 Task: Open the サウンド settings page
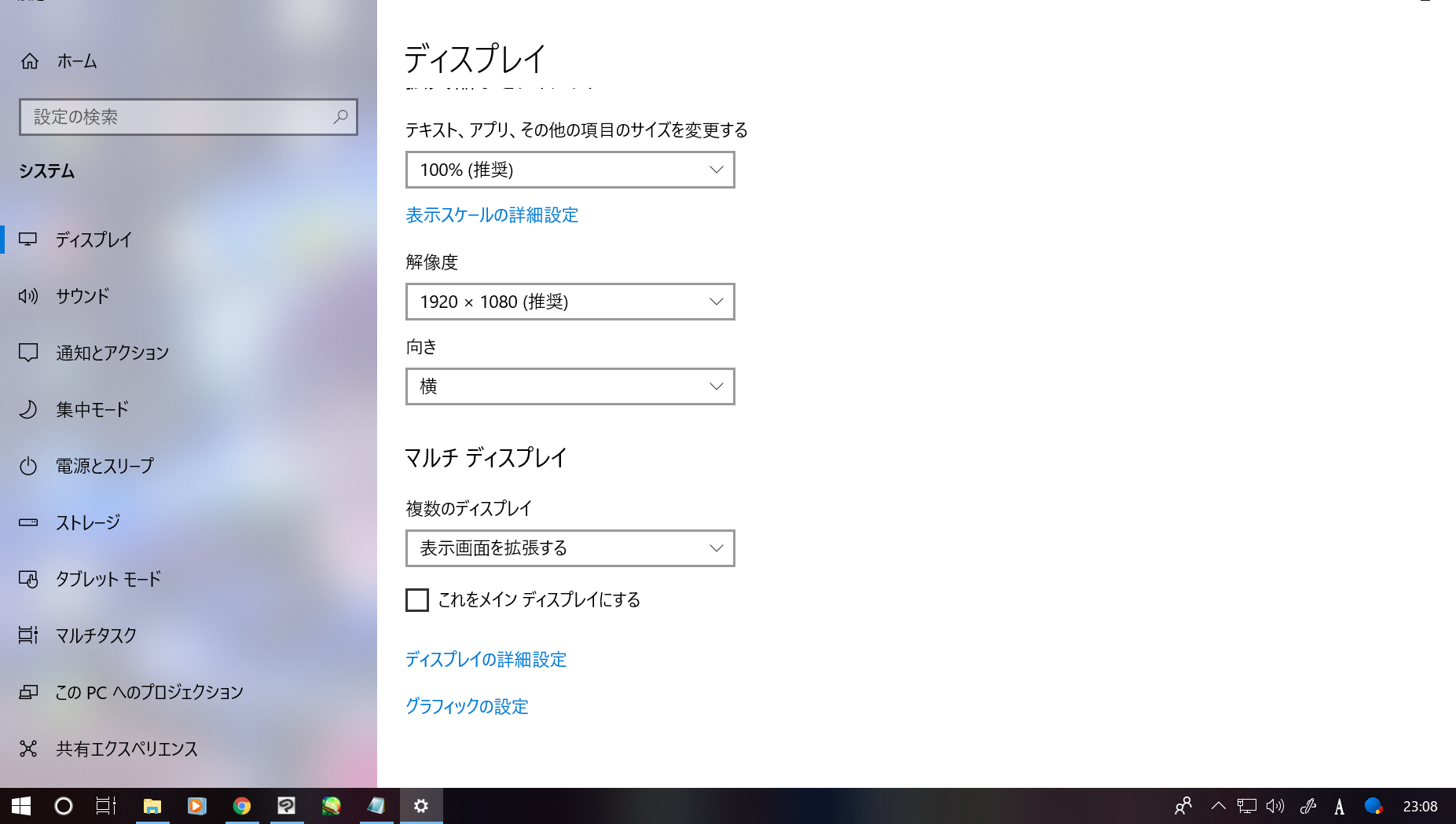(x=189, y=296)
